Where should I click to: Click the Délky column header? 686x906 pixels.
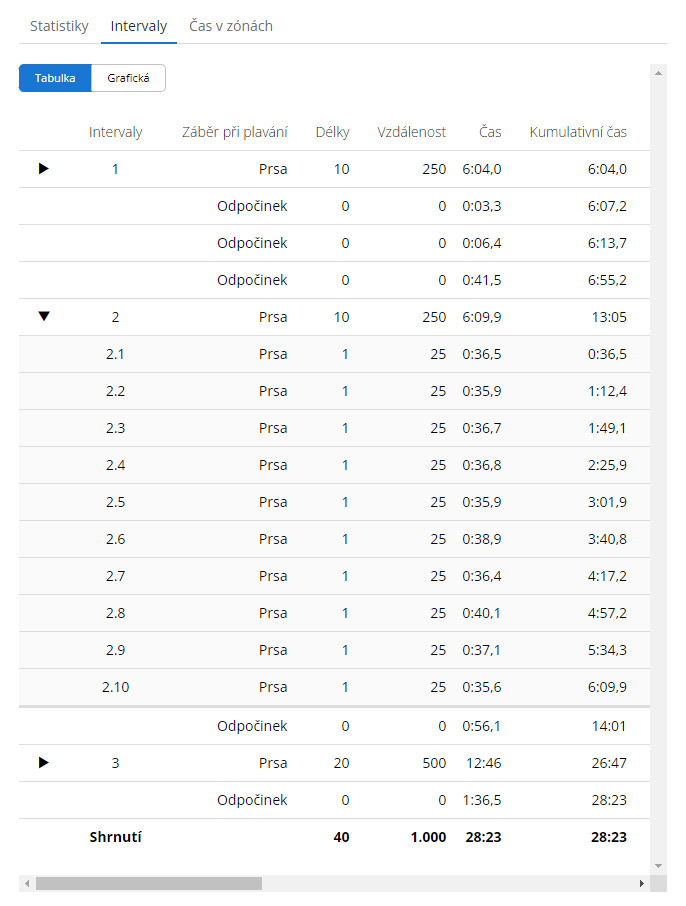(332, 132)
